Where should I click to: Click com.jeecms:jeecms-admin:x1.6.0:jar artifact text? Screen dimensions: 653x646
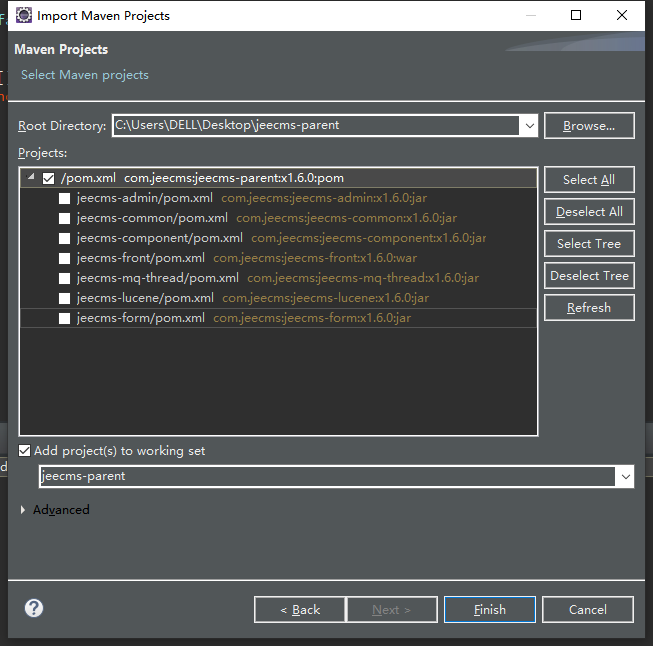pos(324,198)
